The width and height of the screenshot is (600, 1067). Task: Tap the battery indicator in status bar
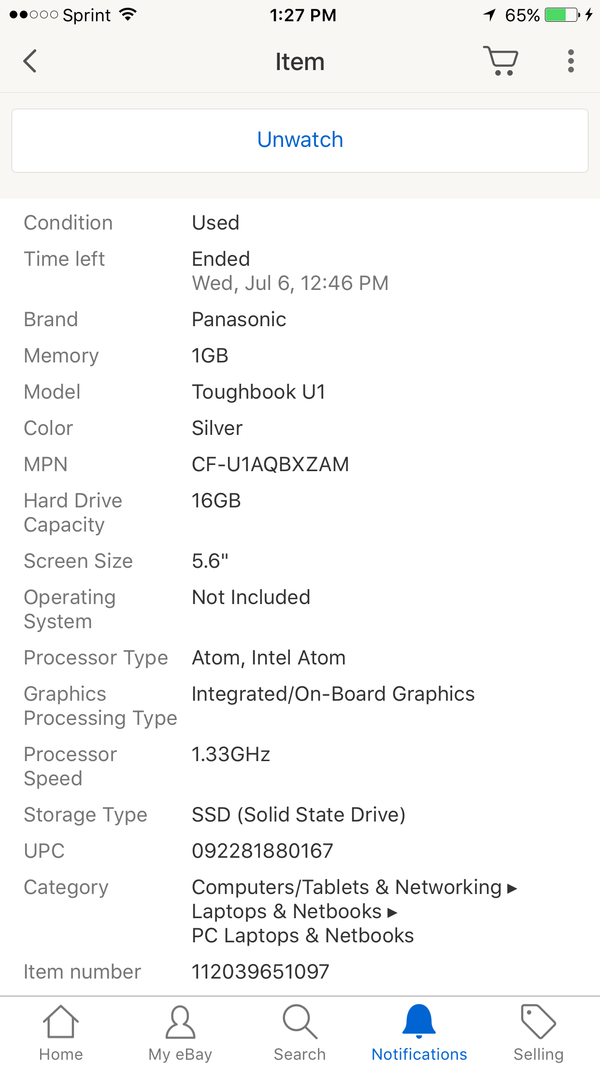pyautogui.click(x=562, y=15)
